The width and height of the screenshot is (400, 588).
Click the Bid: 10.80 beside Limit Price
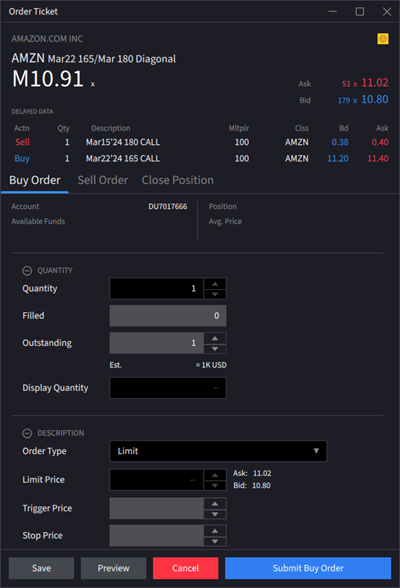pyautogui.click(x=252, y=486)
